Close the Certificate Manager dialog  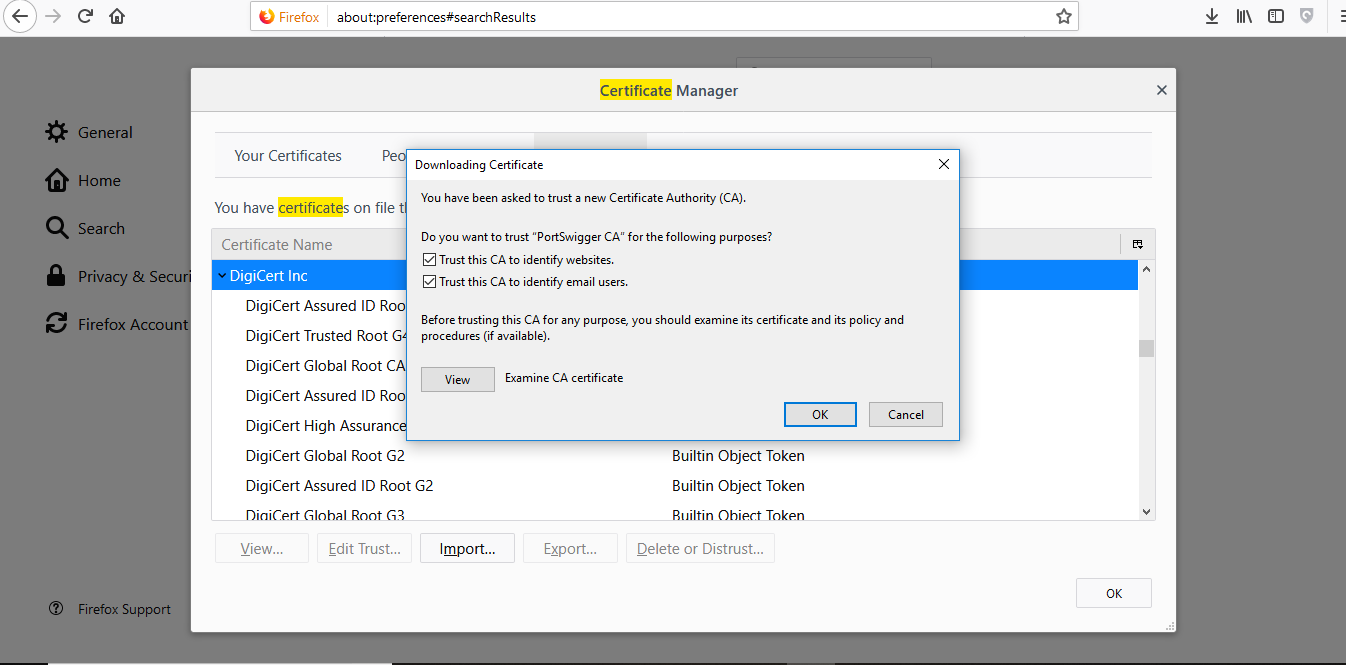coord(1161,90)
